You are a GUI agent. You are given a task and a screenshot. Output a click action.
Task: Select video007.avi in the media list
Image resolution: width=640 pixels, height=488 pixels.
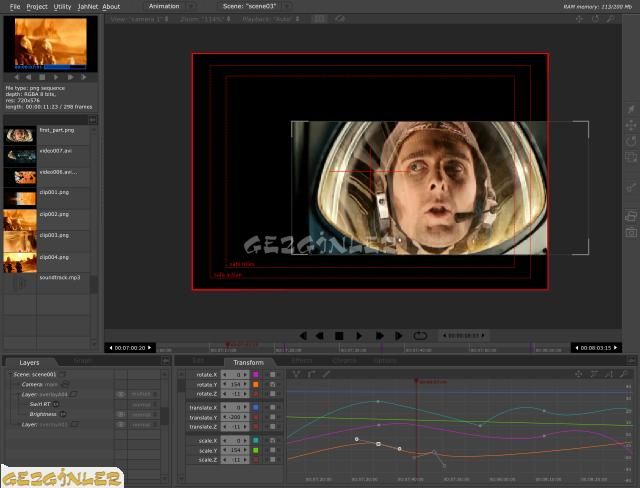click(47, 156)
